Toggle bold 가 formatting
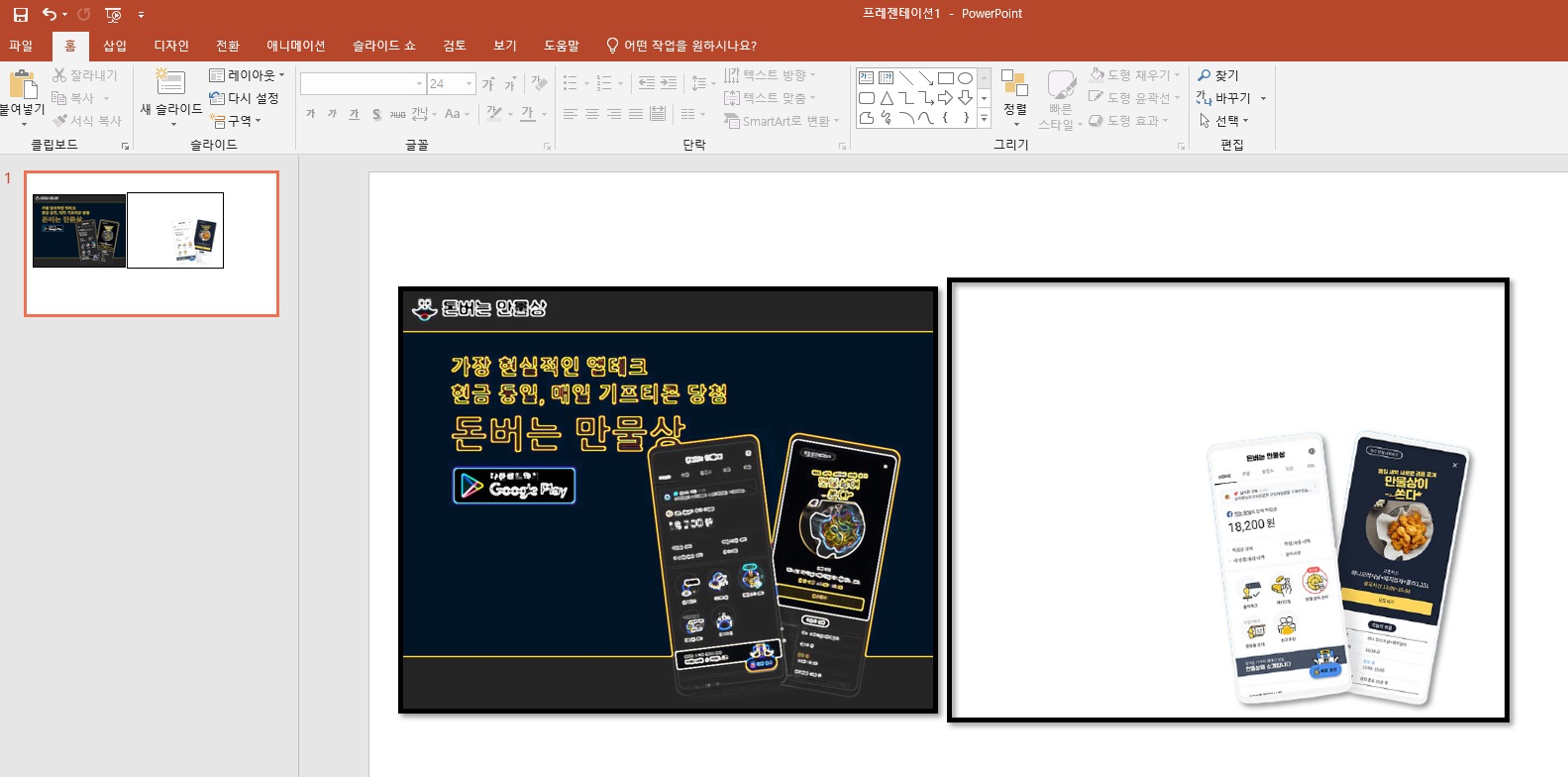This screenshot has height=777, width=1568. (x=310, y=114)
